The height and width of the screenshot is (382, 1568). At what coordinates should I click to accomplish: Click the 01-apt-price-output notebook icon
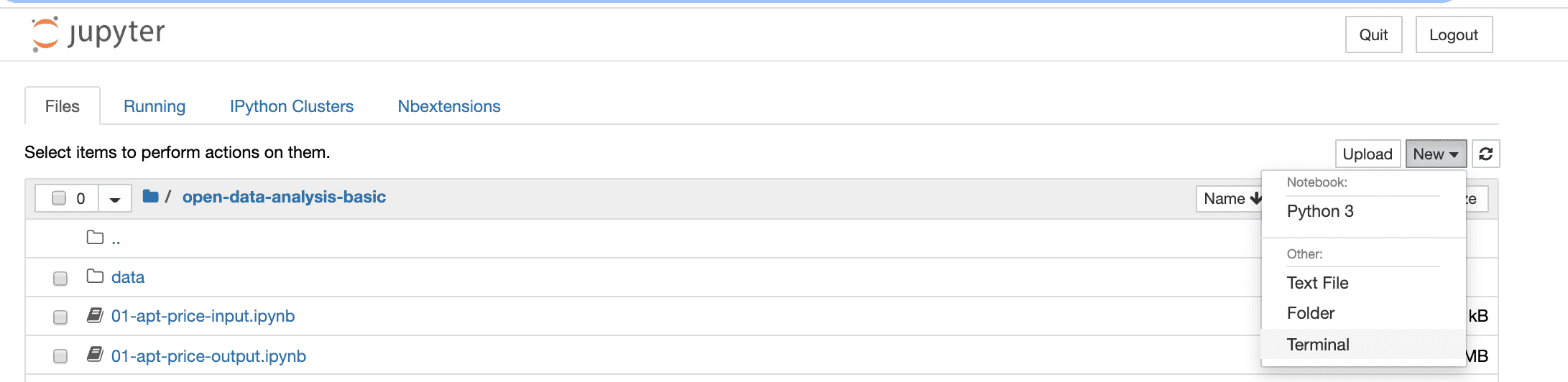[95, 355]
